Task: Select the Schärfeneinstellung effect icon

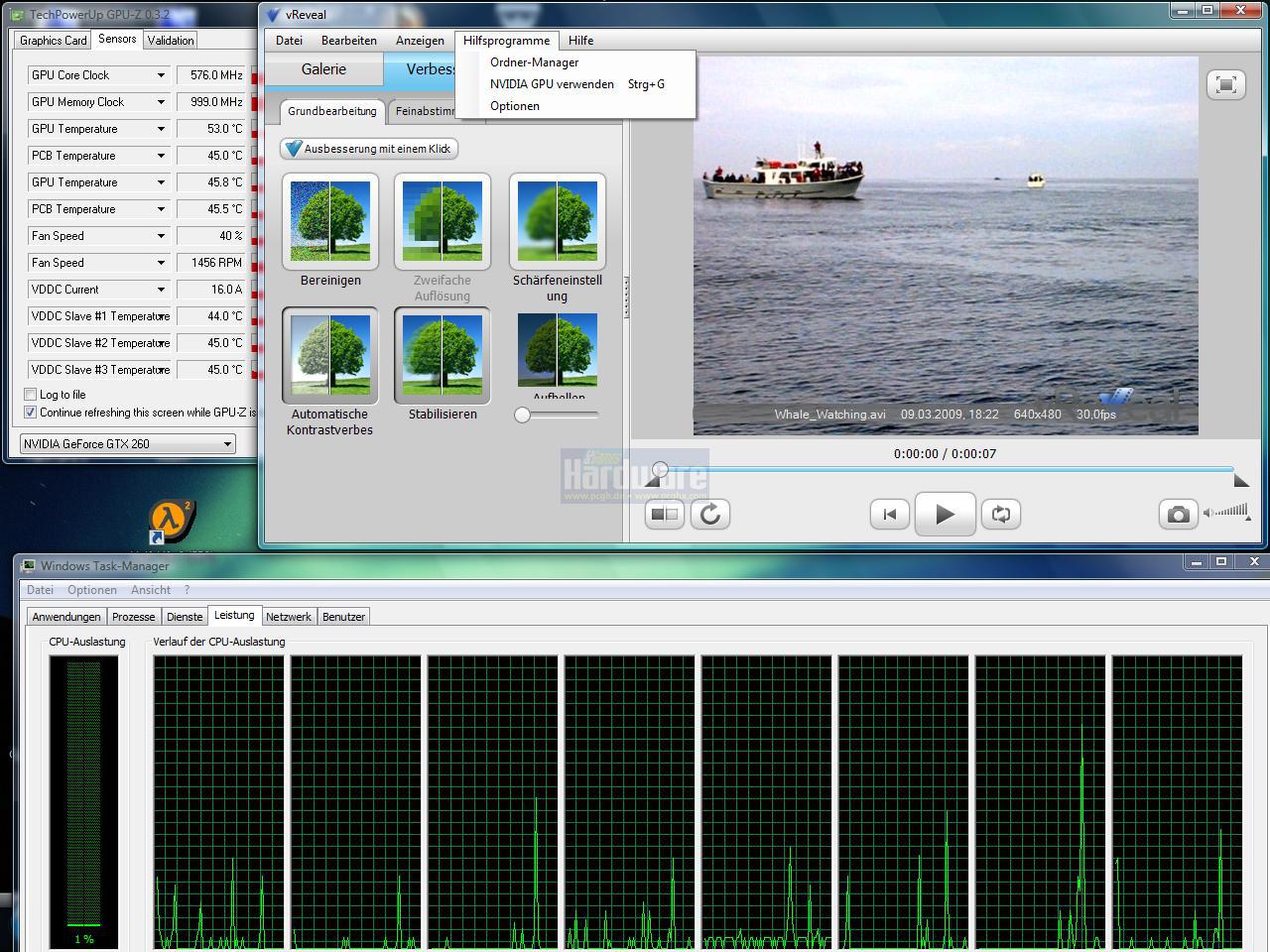Action: click(x=558, y=221)
